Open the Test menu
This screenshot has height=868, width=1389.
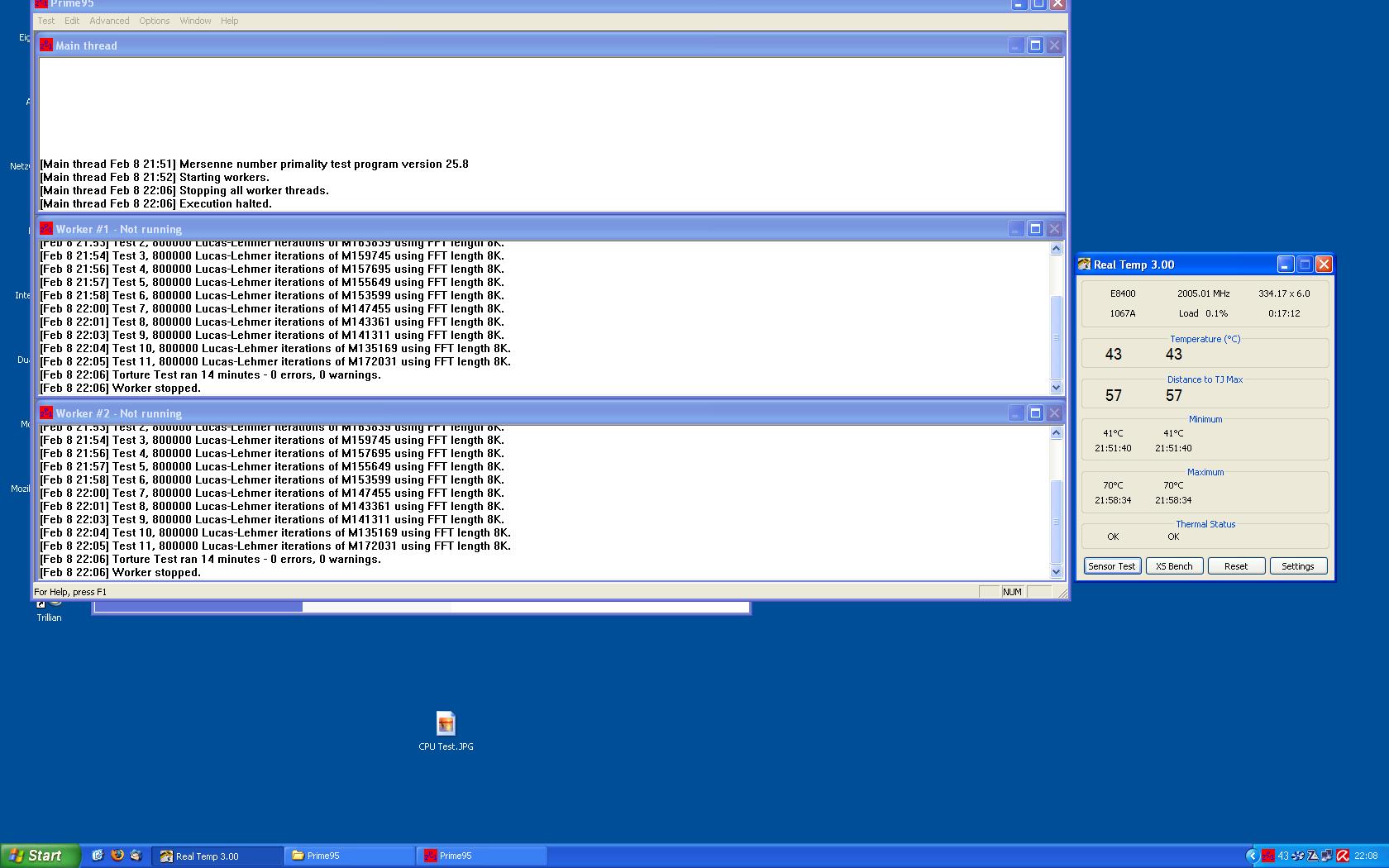point(46,21)
